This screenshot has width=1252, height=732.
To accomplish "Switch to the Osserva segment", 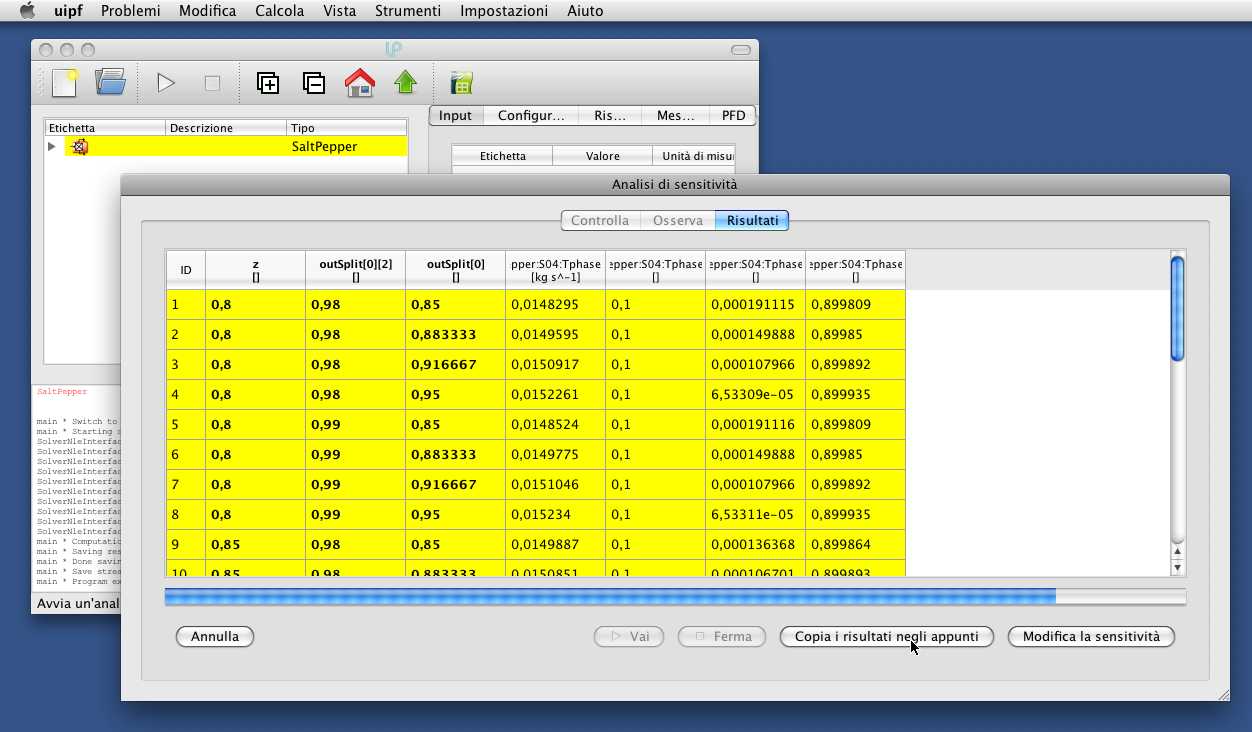I will [677, 220].
